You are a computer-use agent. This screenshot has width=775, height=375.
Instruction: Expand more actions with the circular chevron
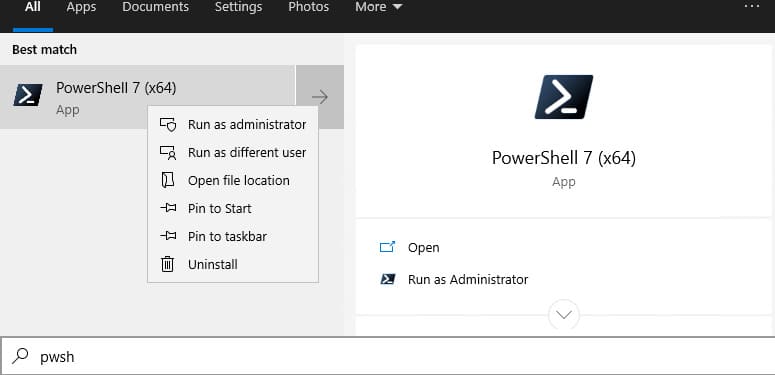pos(564,314)
